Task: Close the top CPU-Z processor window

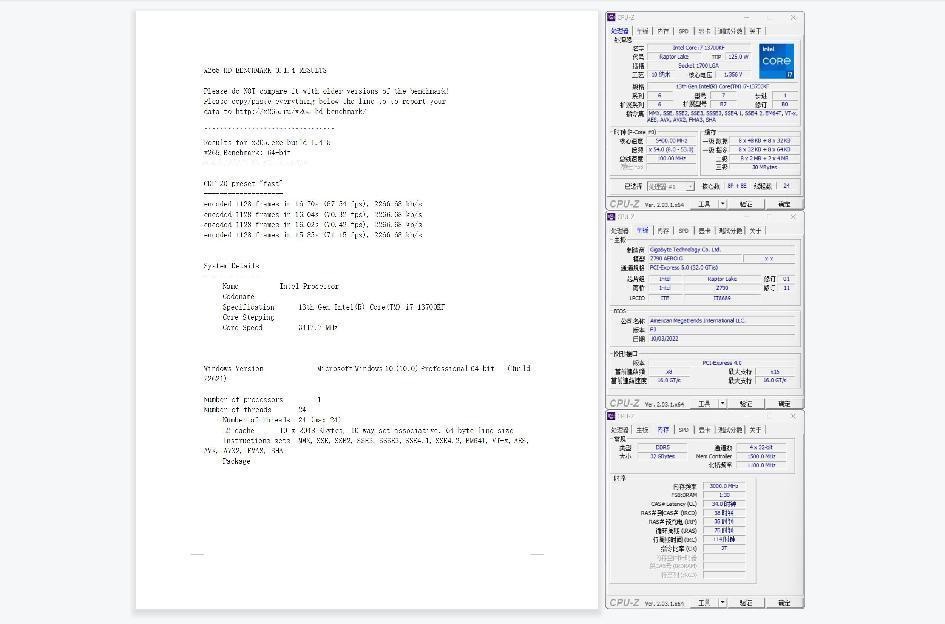Action: (x=793, y=17)
